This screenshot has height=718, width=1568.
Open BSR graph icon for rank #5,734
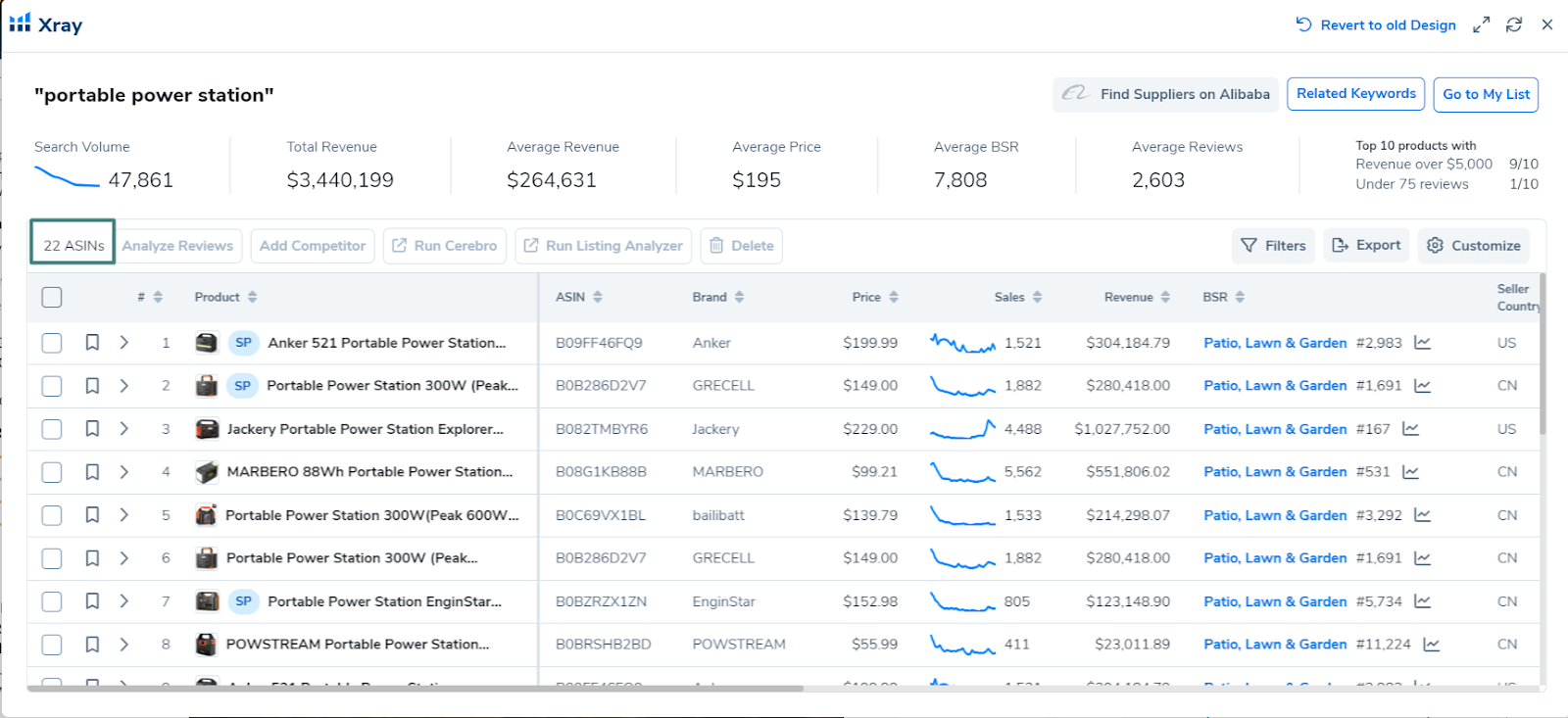click(1423, 601)
